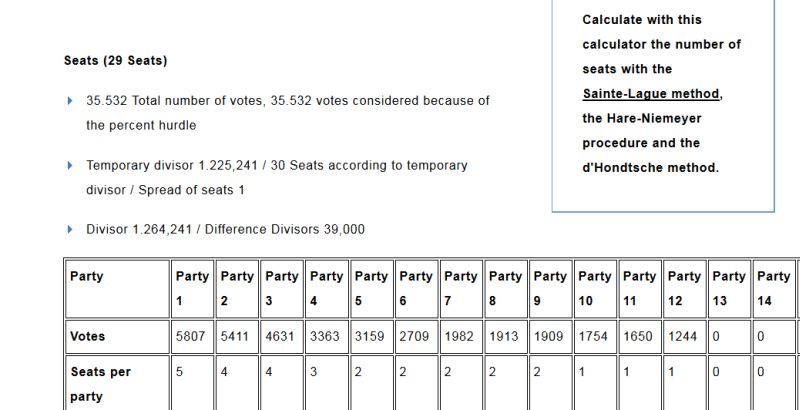800x410 pixels.
Task: Click the 3363 votes cell
Action: [327, 337]
